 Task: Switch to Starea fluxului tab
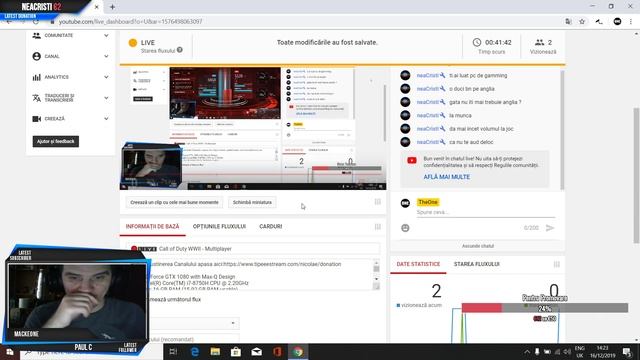click(476, 264)
